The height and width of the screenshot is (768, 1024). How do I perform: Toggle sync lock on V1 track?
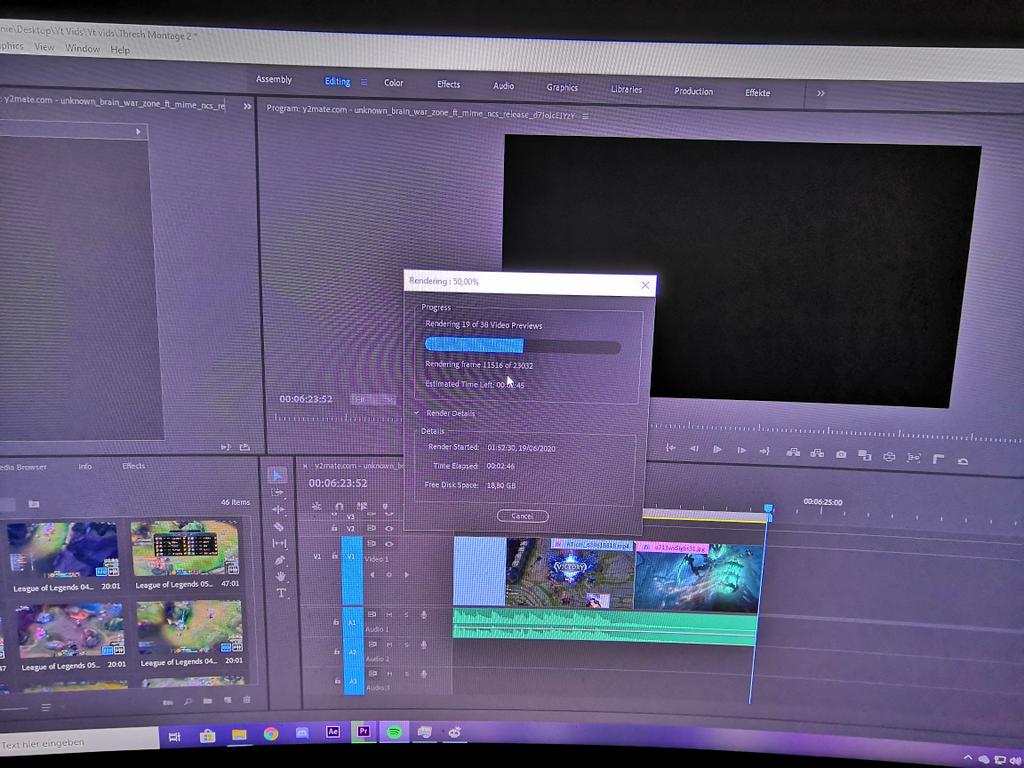click(x=372, y=543)
